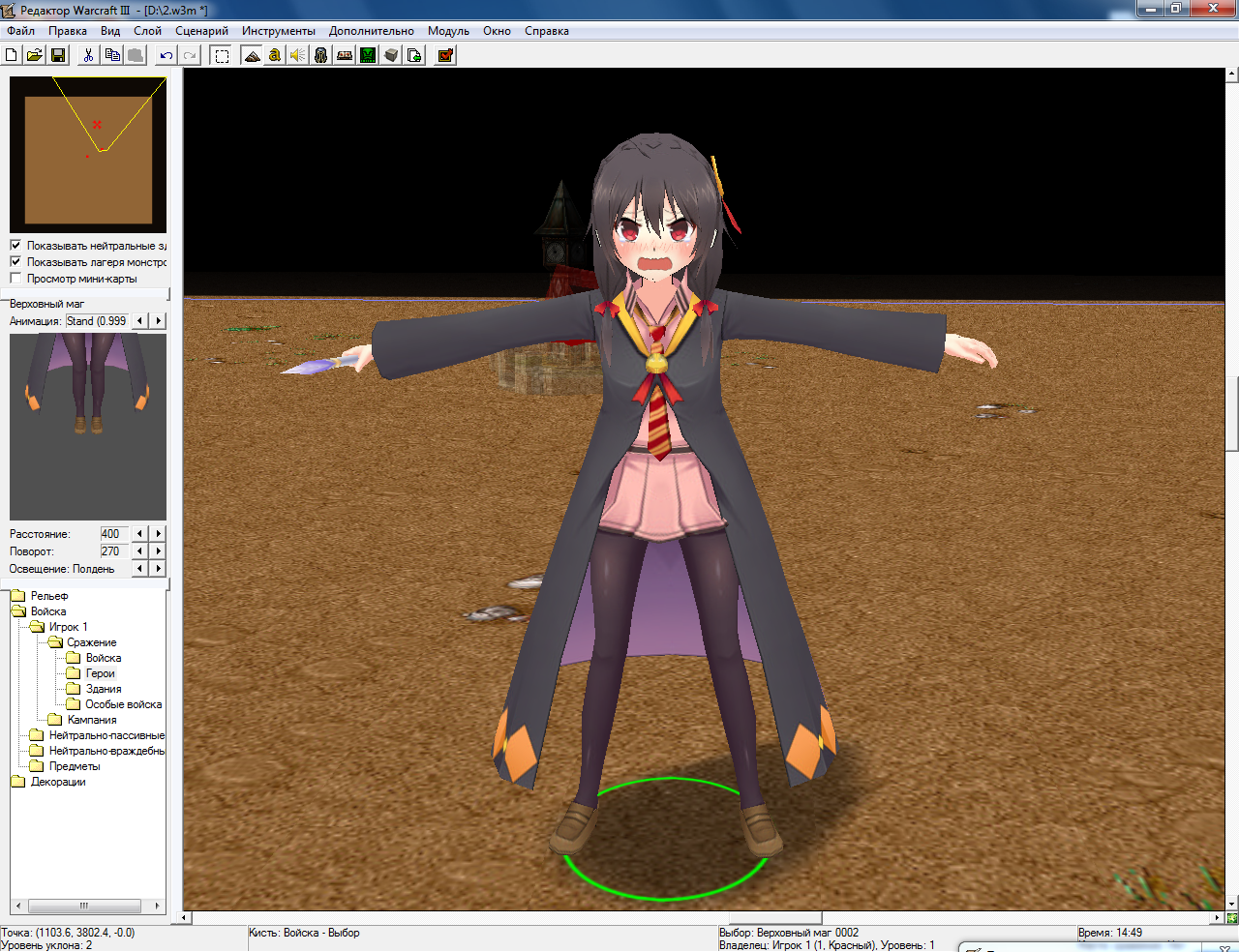
Task: Open the Сценарий menu
Action: [x=201, y=31]
